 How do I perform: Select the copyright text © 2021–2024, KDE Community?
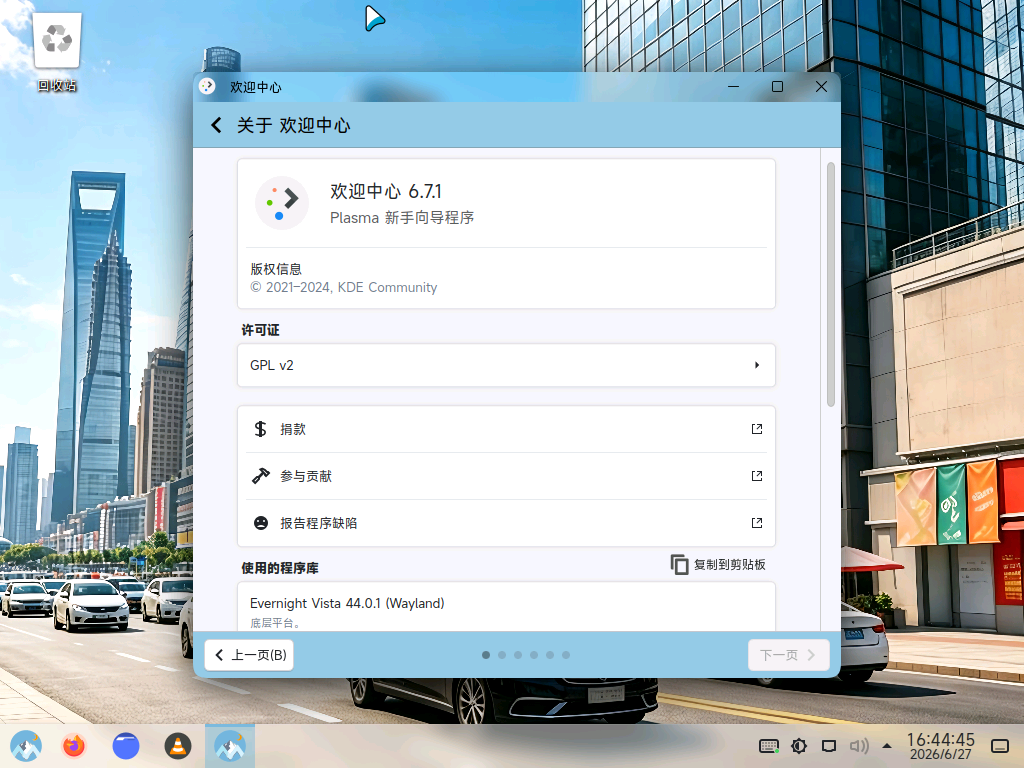344,287
